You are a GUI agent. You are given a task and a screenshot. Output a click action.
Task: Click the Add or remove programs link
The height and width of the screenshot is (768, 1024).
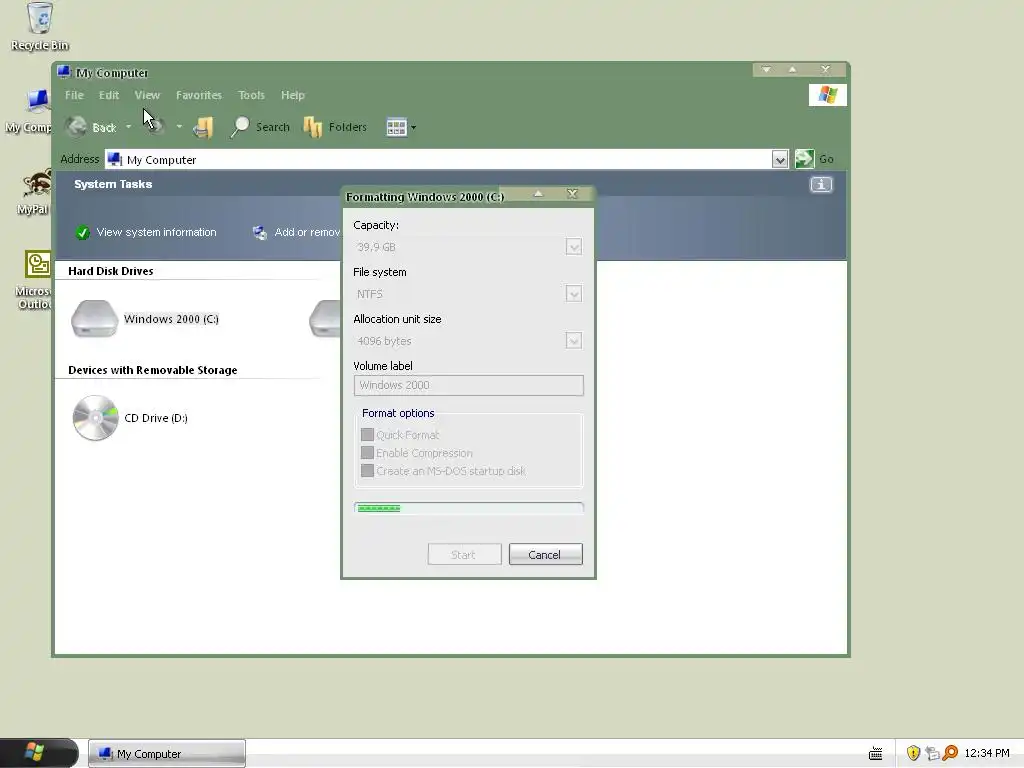(307, 232)
